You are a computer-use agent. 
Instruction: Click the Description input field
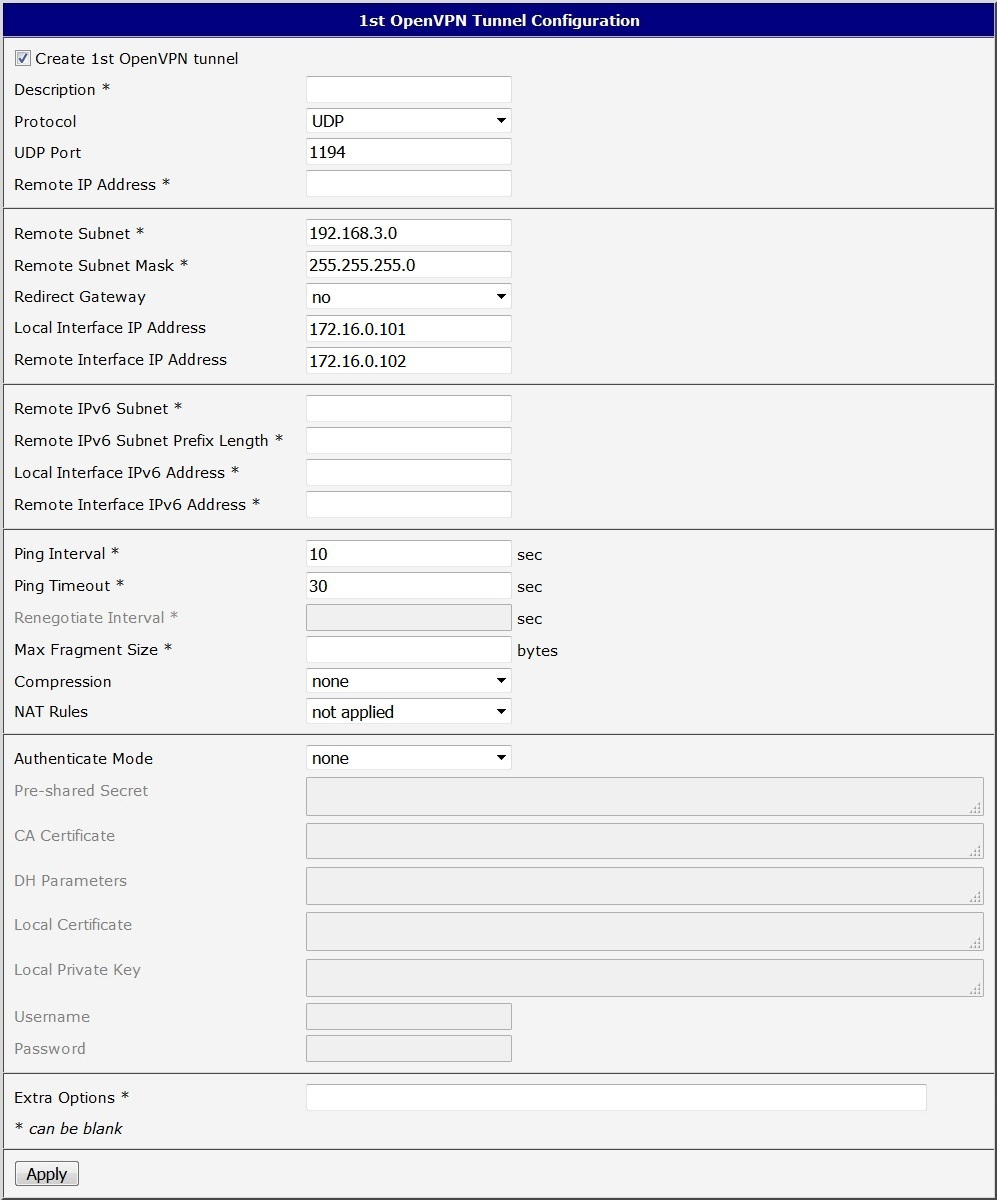pos(409,90)
